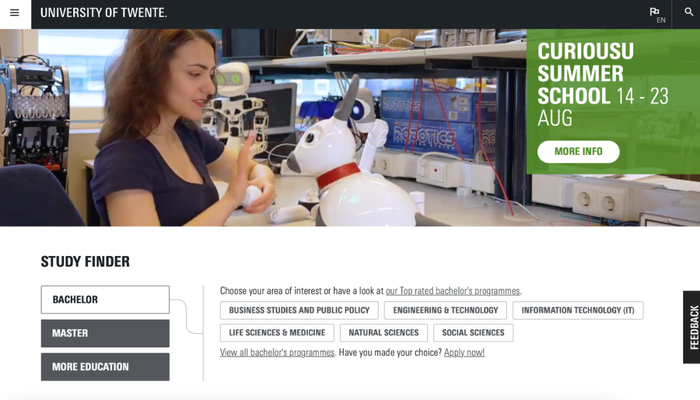The image size is (700, 400).
Task: Open View all bachelor's programmes link
Action: click(x=277, y=353)
